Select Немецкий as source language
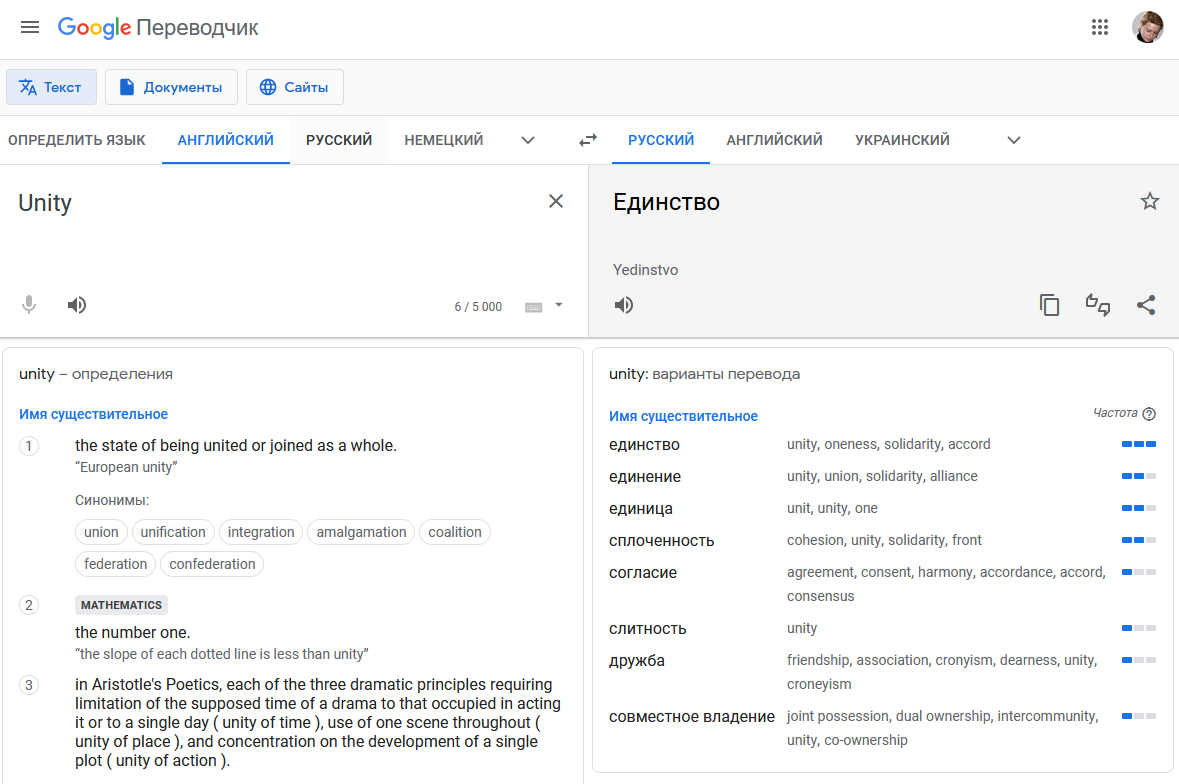The width and height of the screenshot is (1179, 784). 444,140
